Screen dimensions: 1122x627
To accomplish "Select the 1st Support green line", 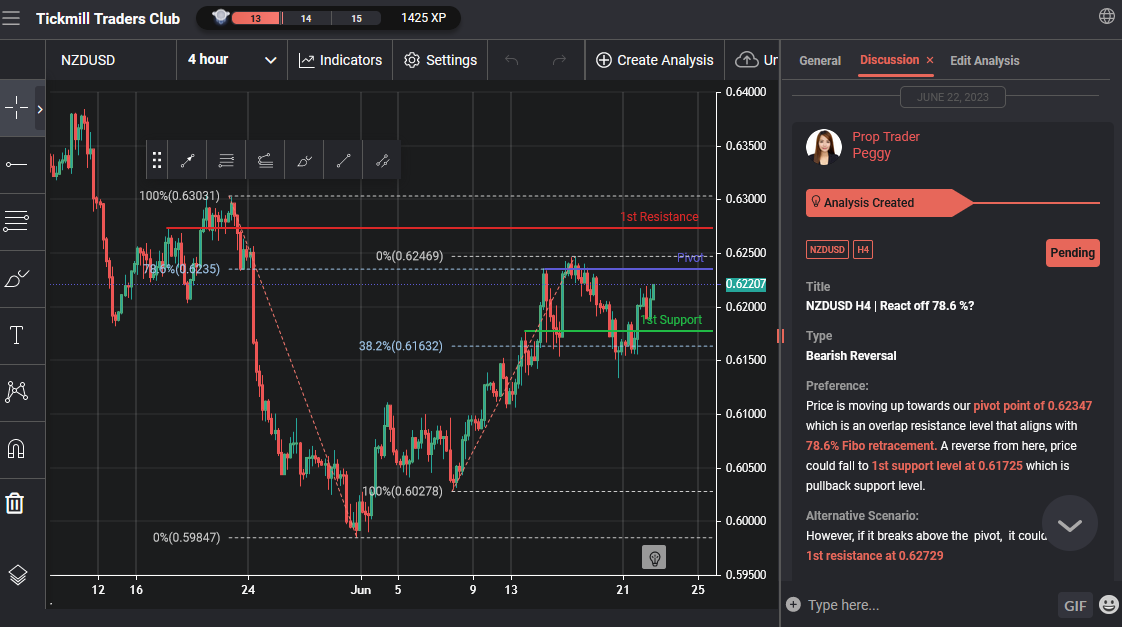I will [x=618, y=331].
